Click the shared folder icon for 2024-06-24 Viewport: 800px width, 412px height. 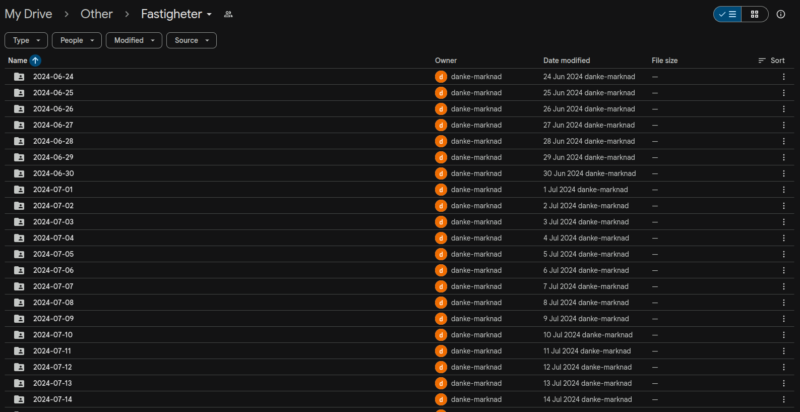point(19,77)
